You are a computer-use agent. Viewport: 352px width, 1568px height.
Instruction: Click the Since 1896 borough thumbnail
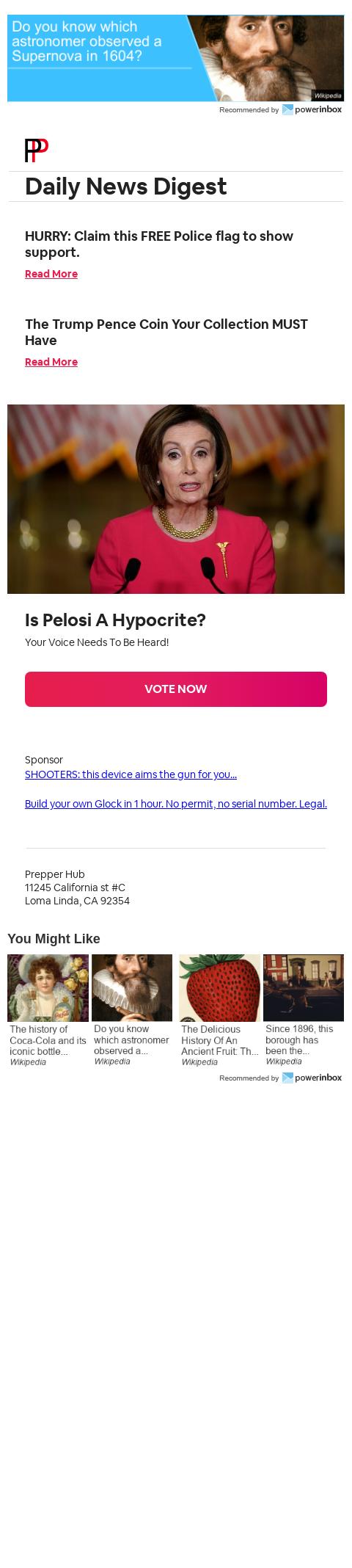pos(304,988)
